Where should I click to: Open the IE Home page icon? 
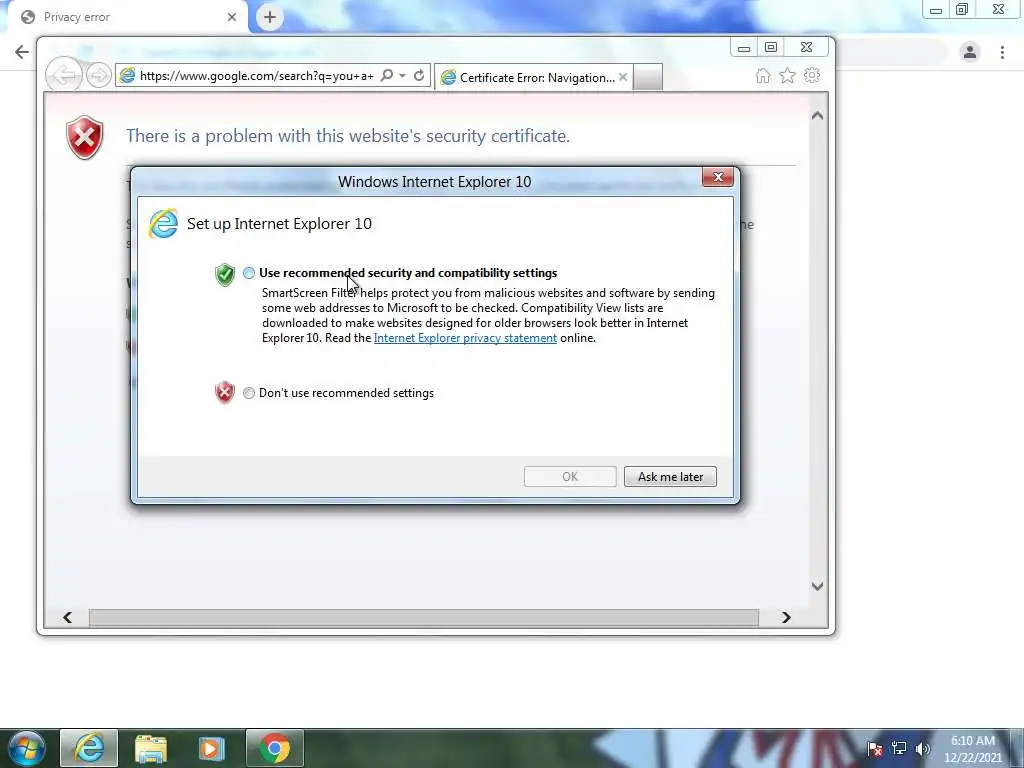(x=763, y=76)
